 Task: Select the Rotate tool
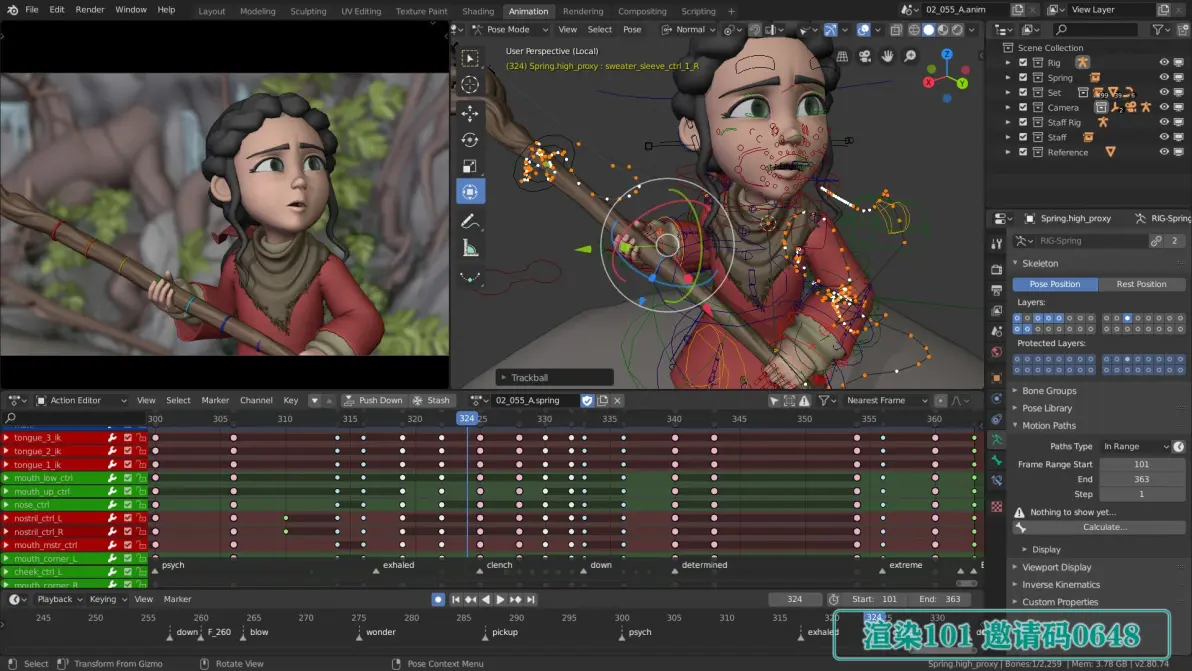[470, 140]
